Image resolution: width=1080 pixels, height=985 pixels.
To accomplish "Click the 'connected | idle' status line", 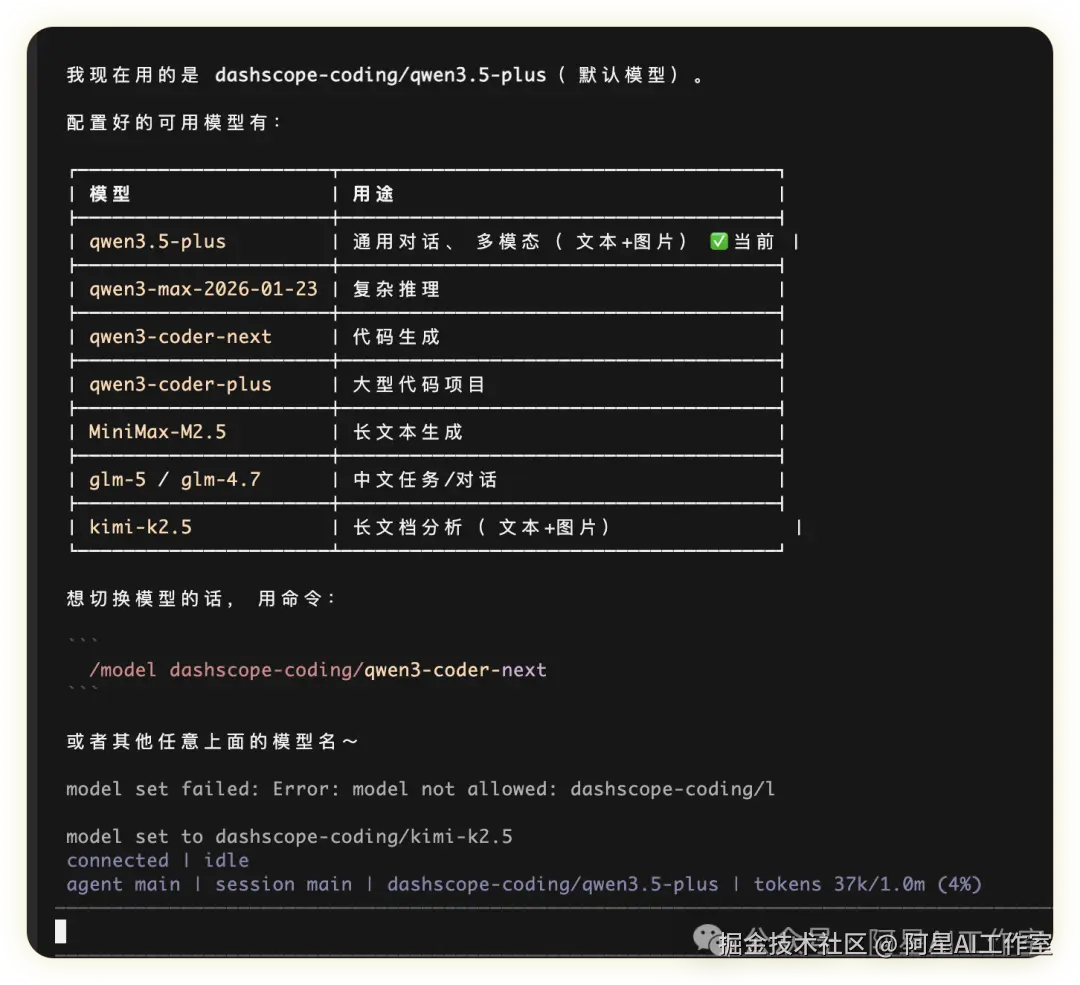I will [x=158, y=860].
